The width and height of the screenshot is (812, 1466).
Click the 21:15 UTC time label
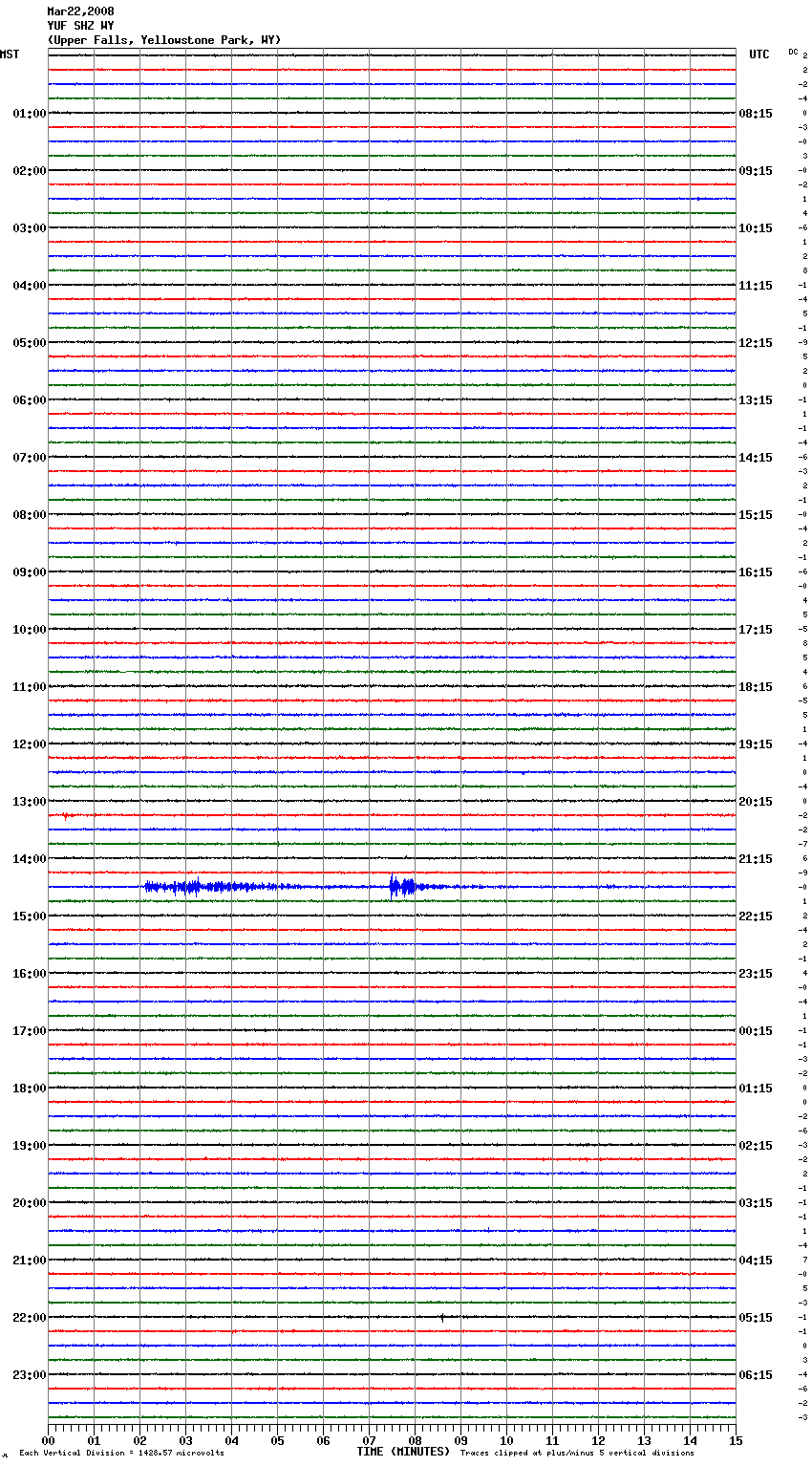coord(756,859)
